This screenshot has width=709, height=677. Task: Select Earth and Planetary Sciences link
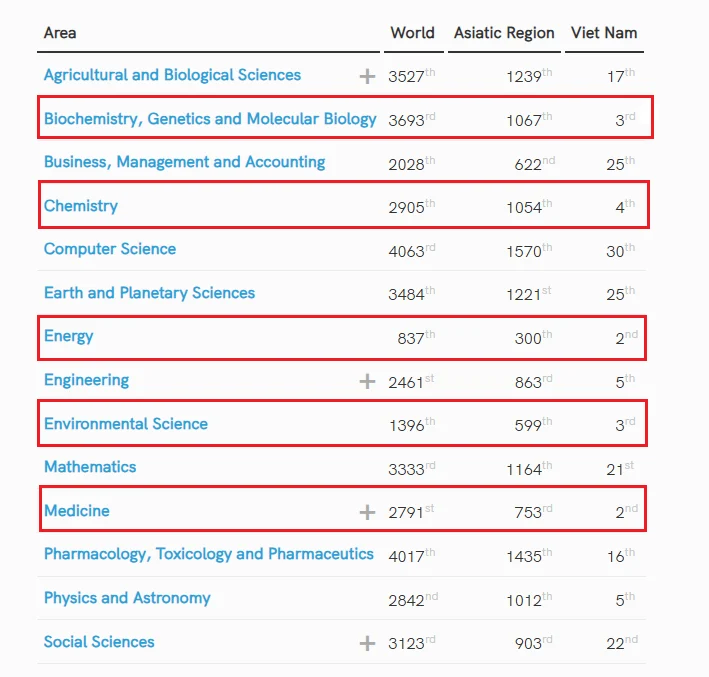point(149,293)
